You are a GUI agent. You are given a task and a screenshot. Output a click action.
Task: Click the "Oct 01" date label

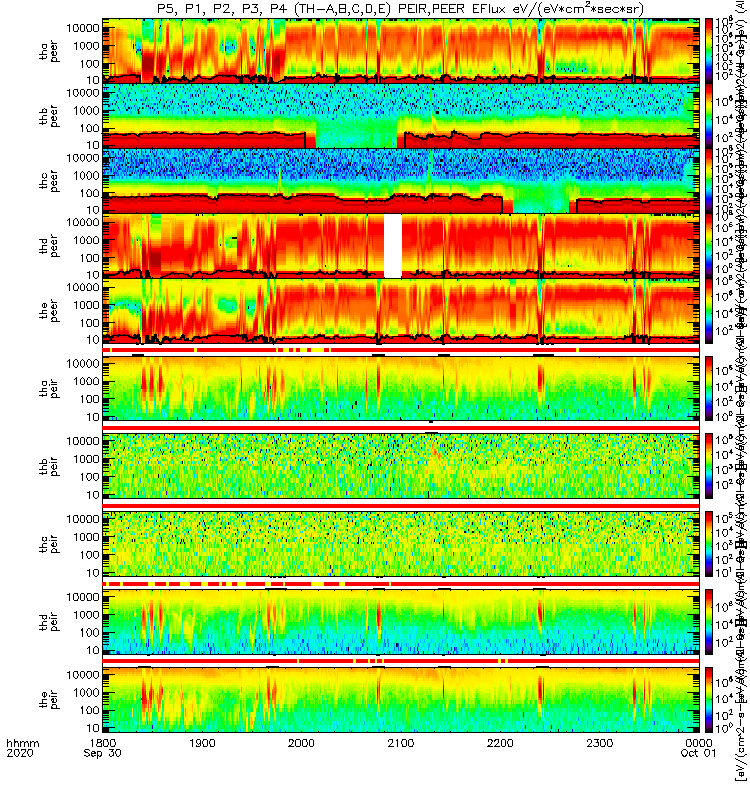click(698, 753)
